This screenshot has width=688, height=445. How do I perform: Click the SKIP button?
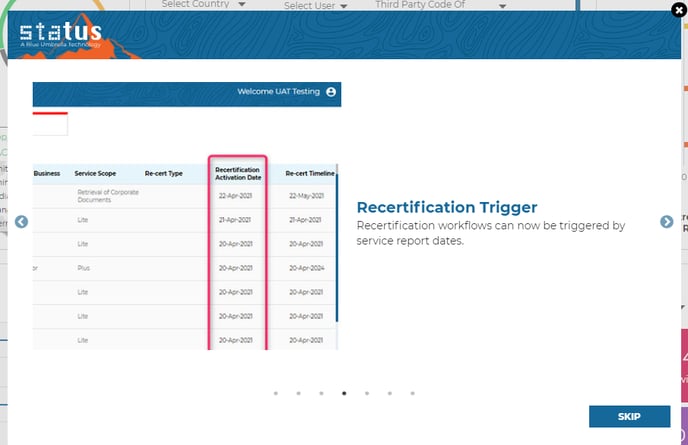point(629,416)
